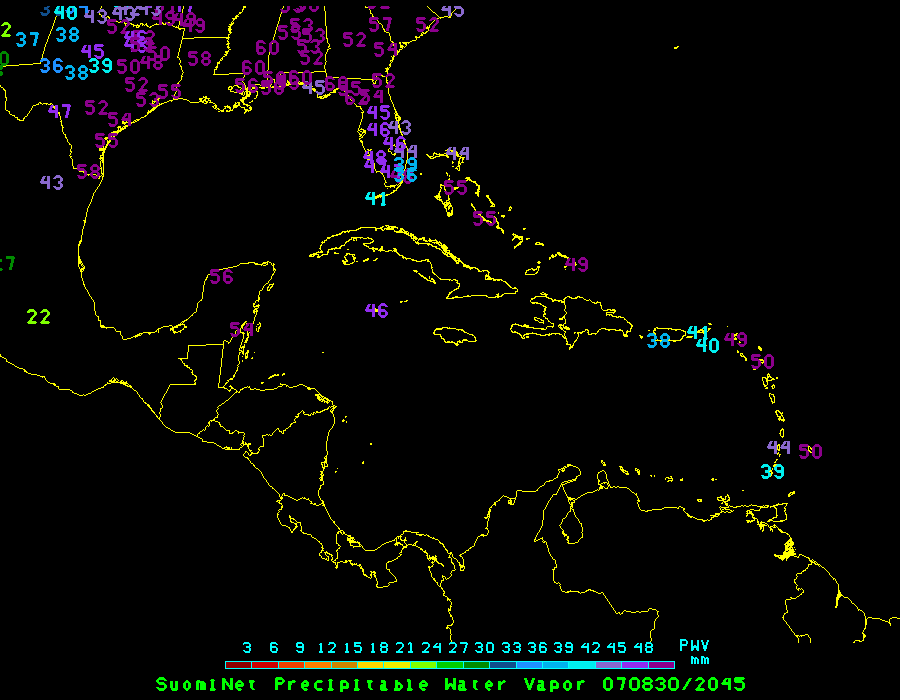Click the SuomiNet title text
Image resolution: width=900 pixels, height=700 pixels.
point(210,685)
